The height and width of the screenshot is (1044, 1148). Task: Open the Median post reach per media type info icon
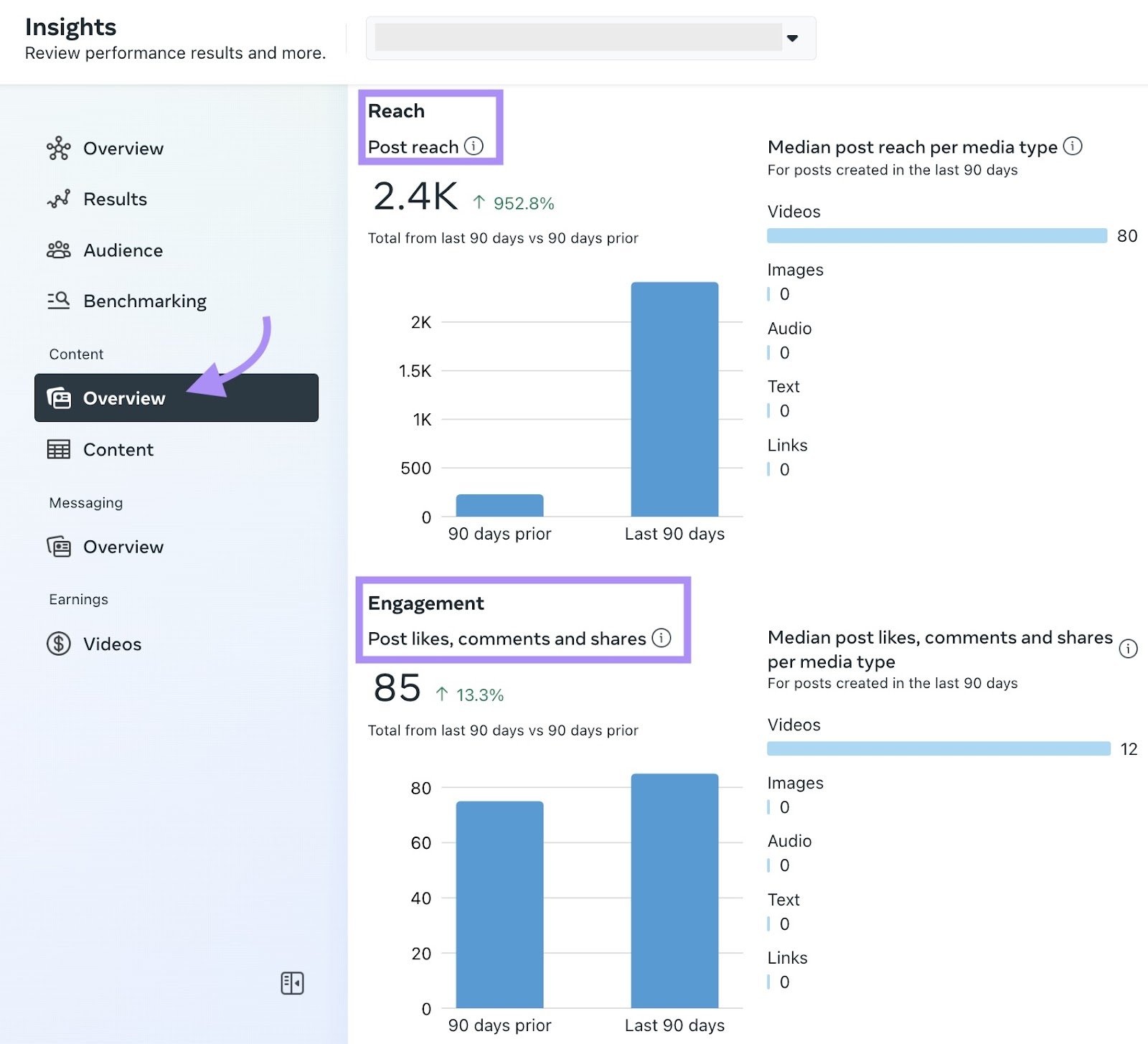1074,146
